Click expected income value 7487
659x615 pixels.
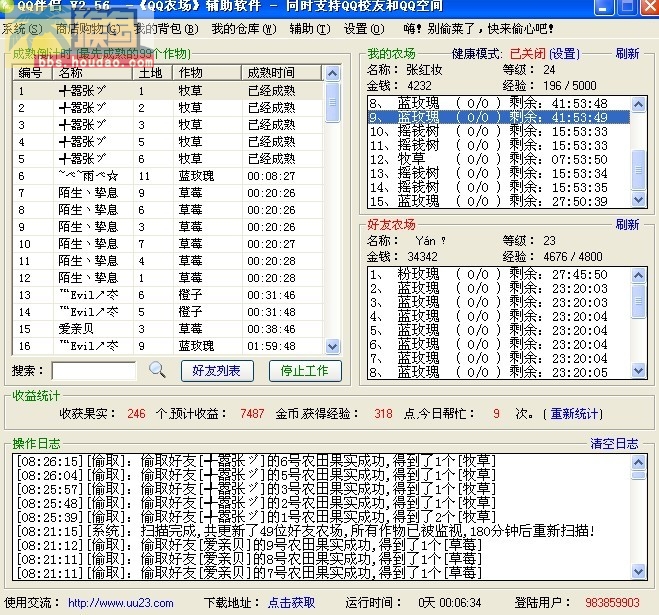click(x=252, y=414)
